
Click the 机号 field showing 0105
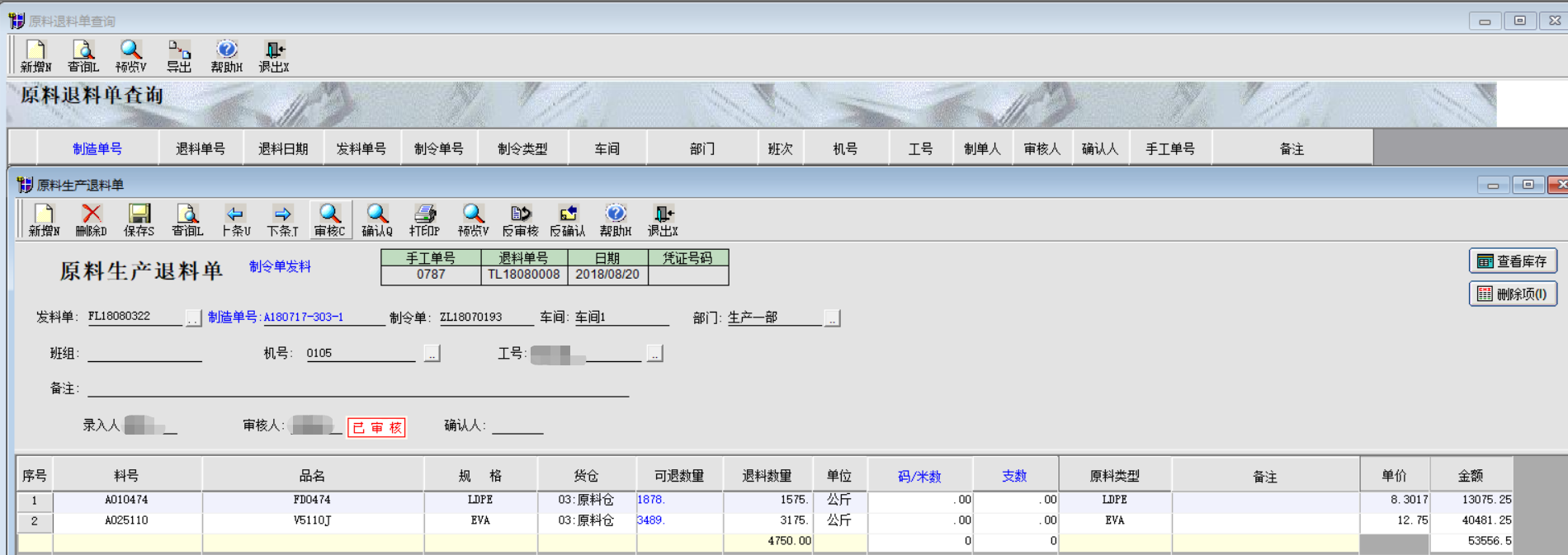[361, 353]
